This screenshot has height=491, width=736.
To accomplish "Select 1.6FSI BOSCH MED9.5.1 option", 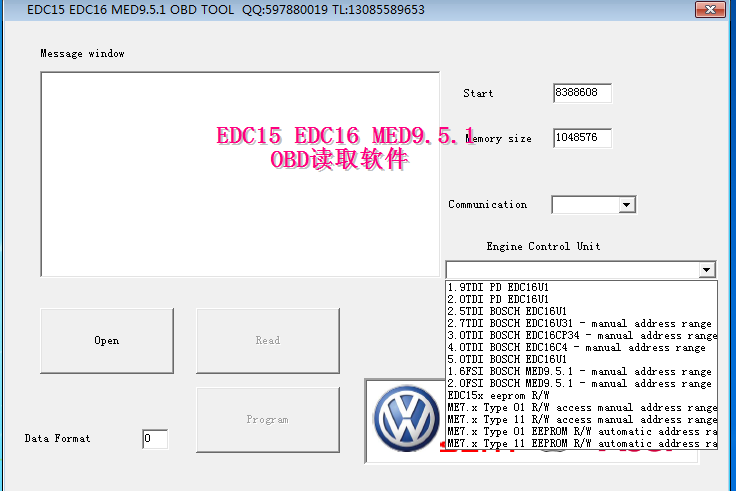I will point(581,372).
